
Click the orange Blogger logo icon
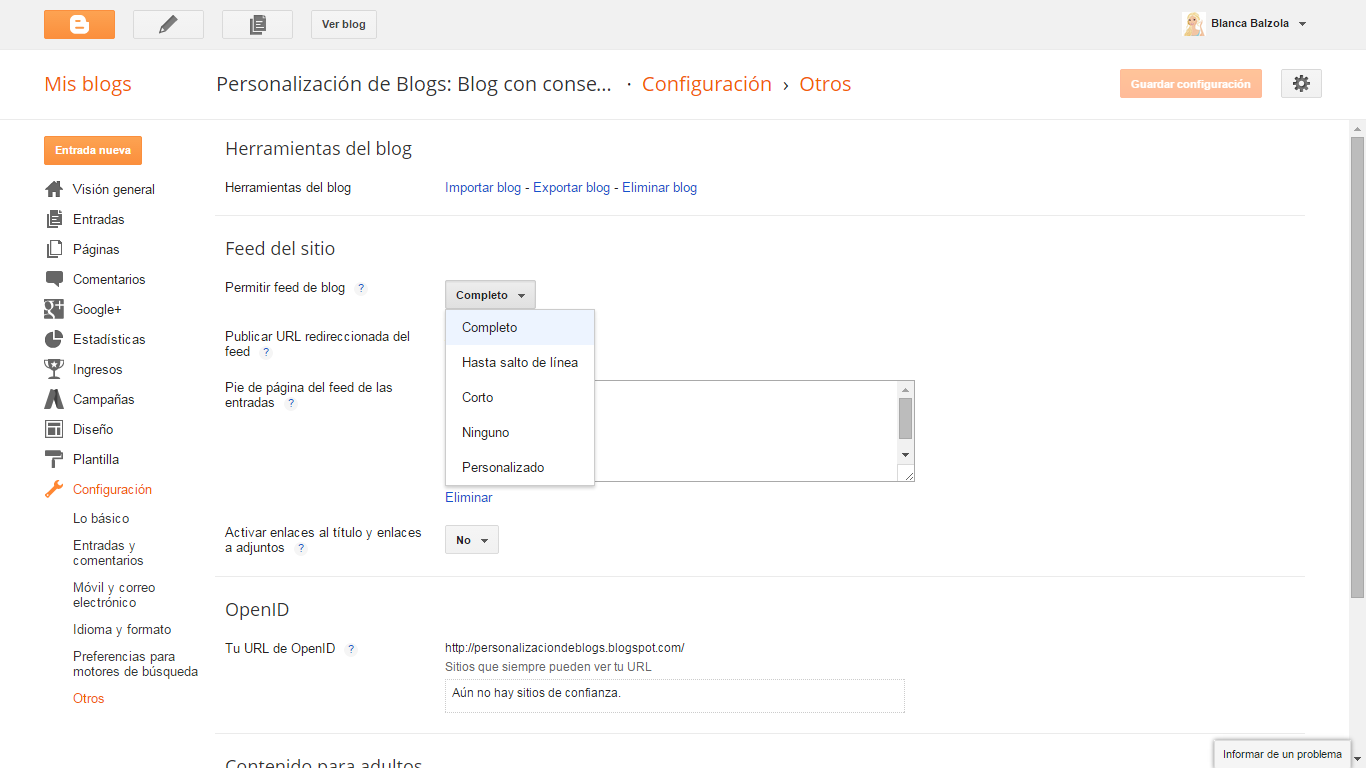[x=79, y=24]
